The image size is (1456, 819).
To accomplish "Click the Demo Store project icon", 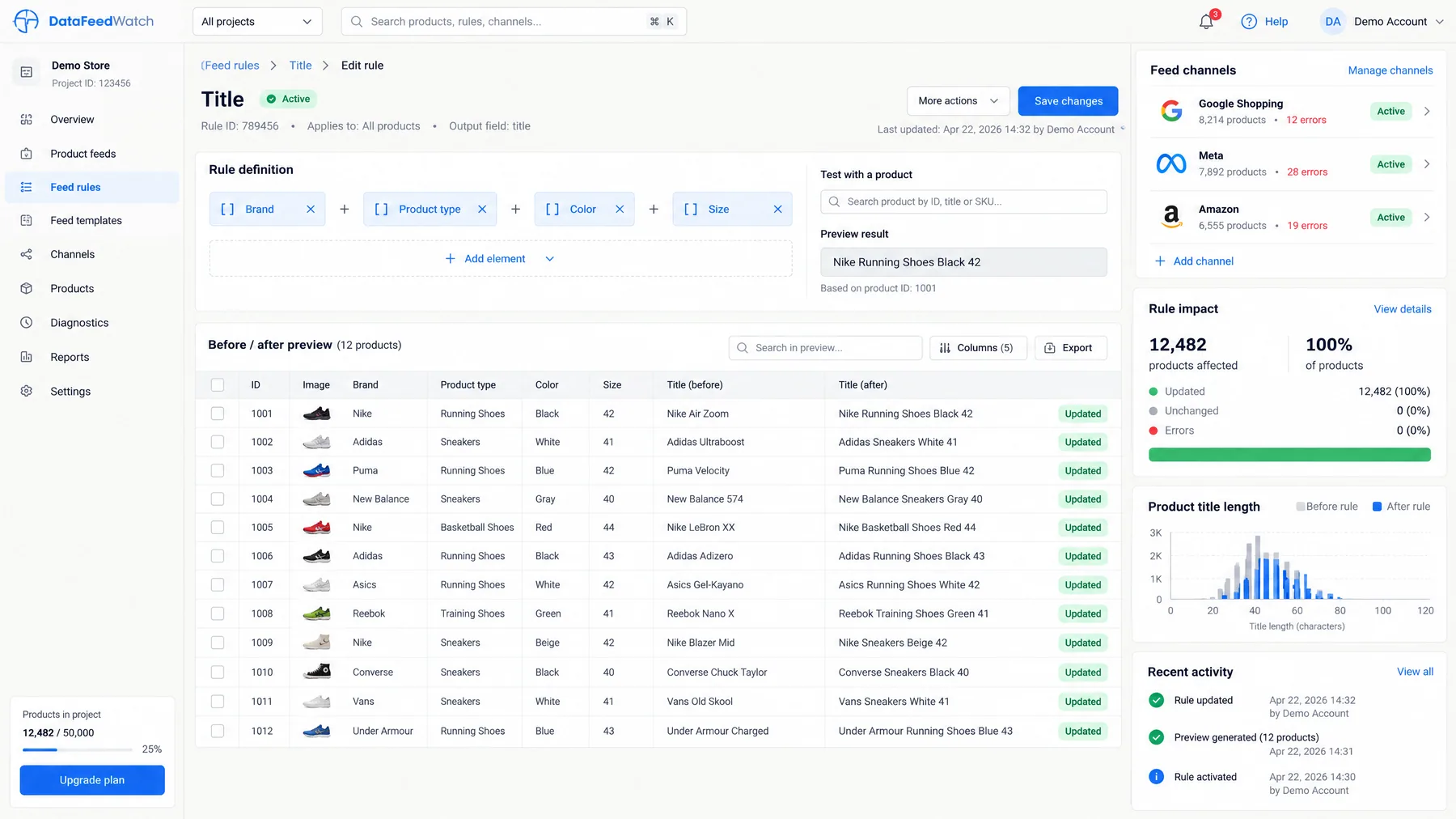I will (x=26, y=73).
